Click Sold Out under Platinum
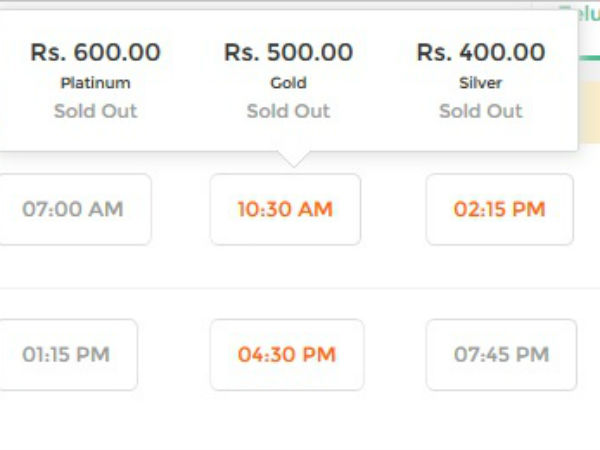The height and width of the screenshot is (450, 600). point(95,111)
